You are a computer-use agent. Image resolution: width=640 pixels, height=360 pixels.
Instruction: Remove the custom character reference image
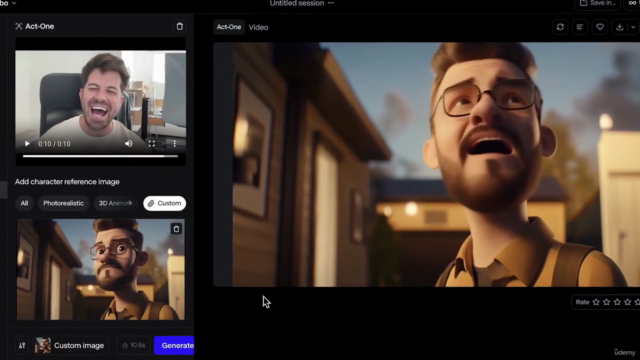tap(176, 229)
